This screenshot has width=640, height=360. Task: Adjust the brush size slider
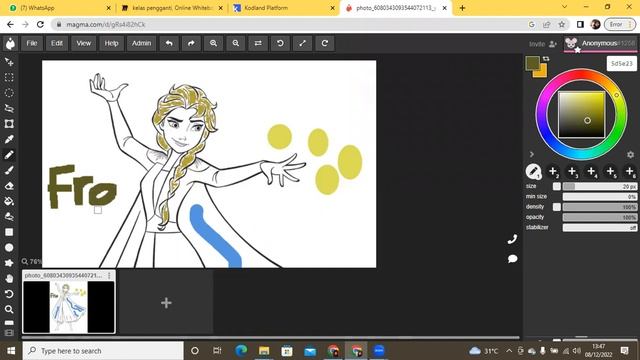600,186
